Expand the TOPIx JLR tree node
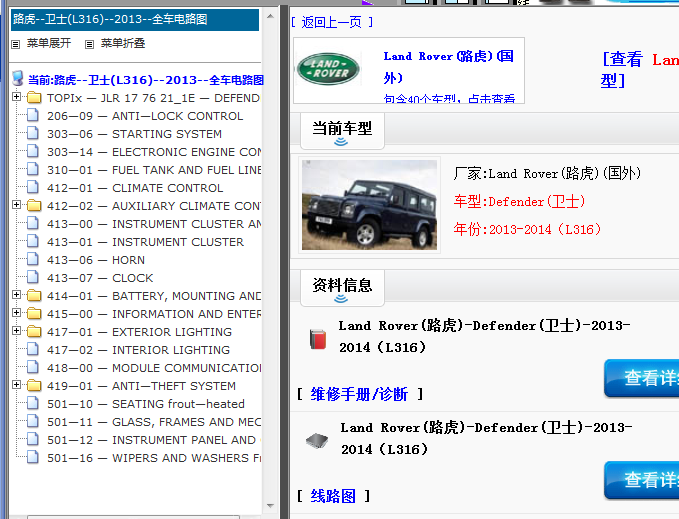 coord(16,97)
